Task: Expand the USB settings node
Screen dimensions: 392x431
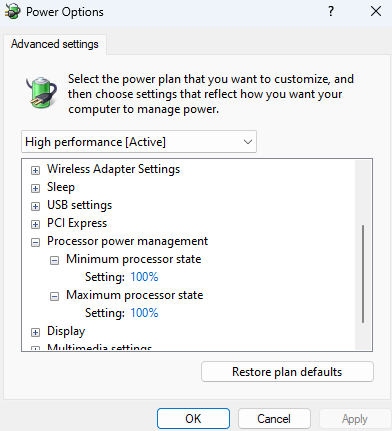Action: click(35, 206)
